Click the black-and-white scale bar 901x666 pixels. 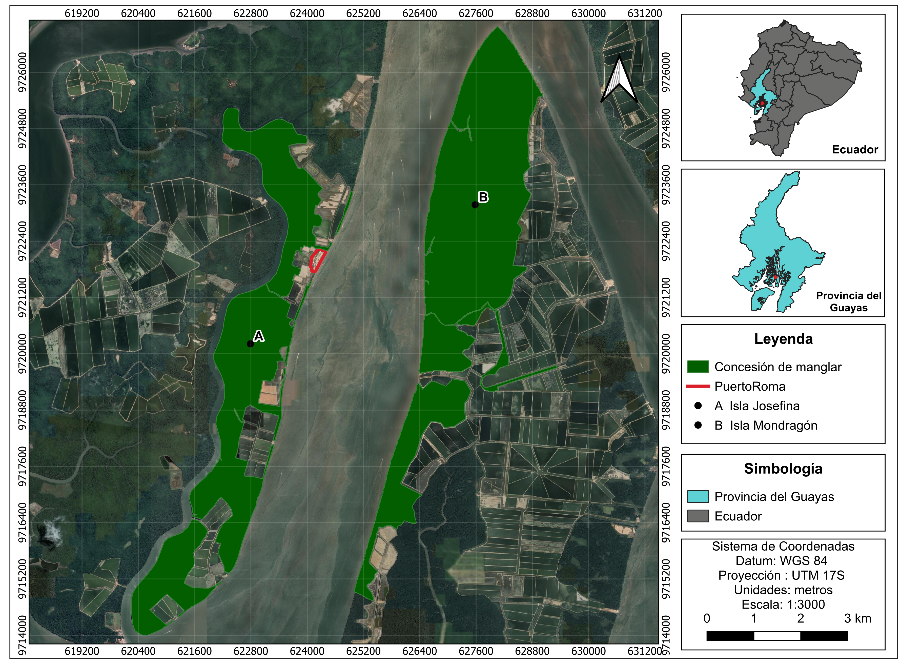click(777, 636)
